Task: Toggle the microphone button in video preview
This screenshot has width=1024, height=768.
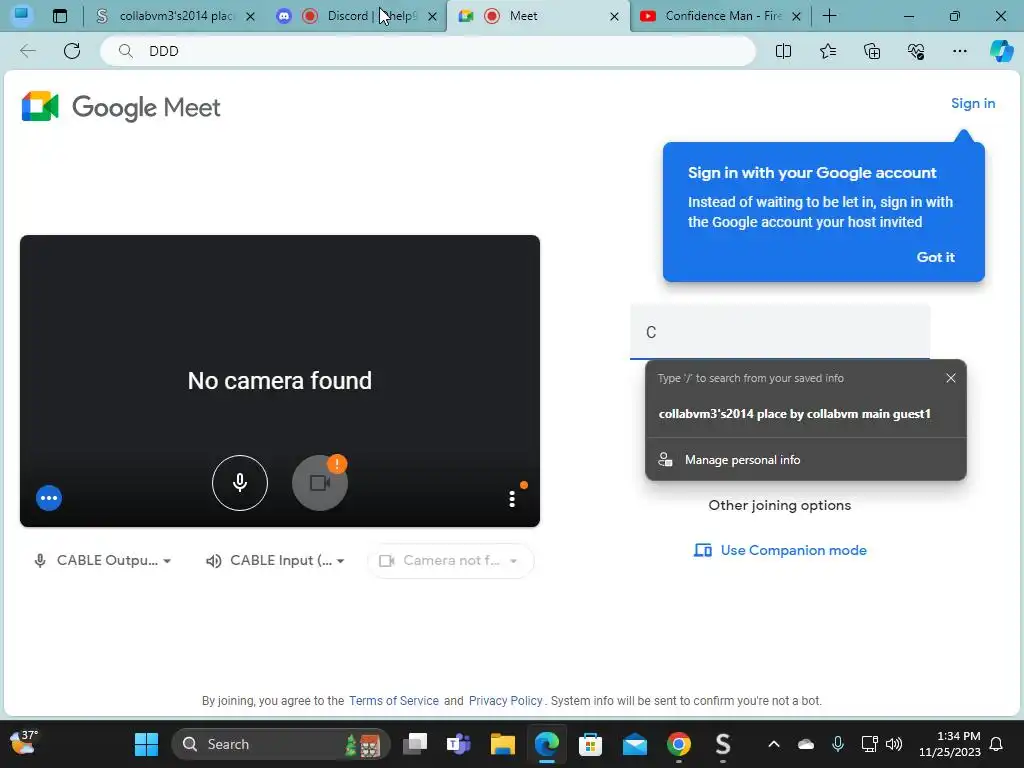Action: [240, 483]
